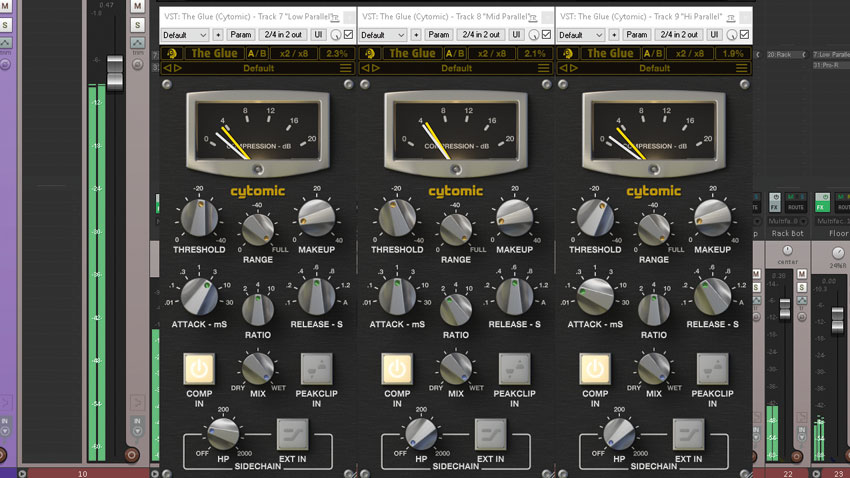Toggle EXT IN sidechain on Mid Parallel Glue
Image resolution: width=850 pixels, height=478 pixels.
pos(491,434)
